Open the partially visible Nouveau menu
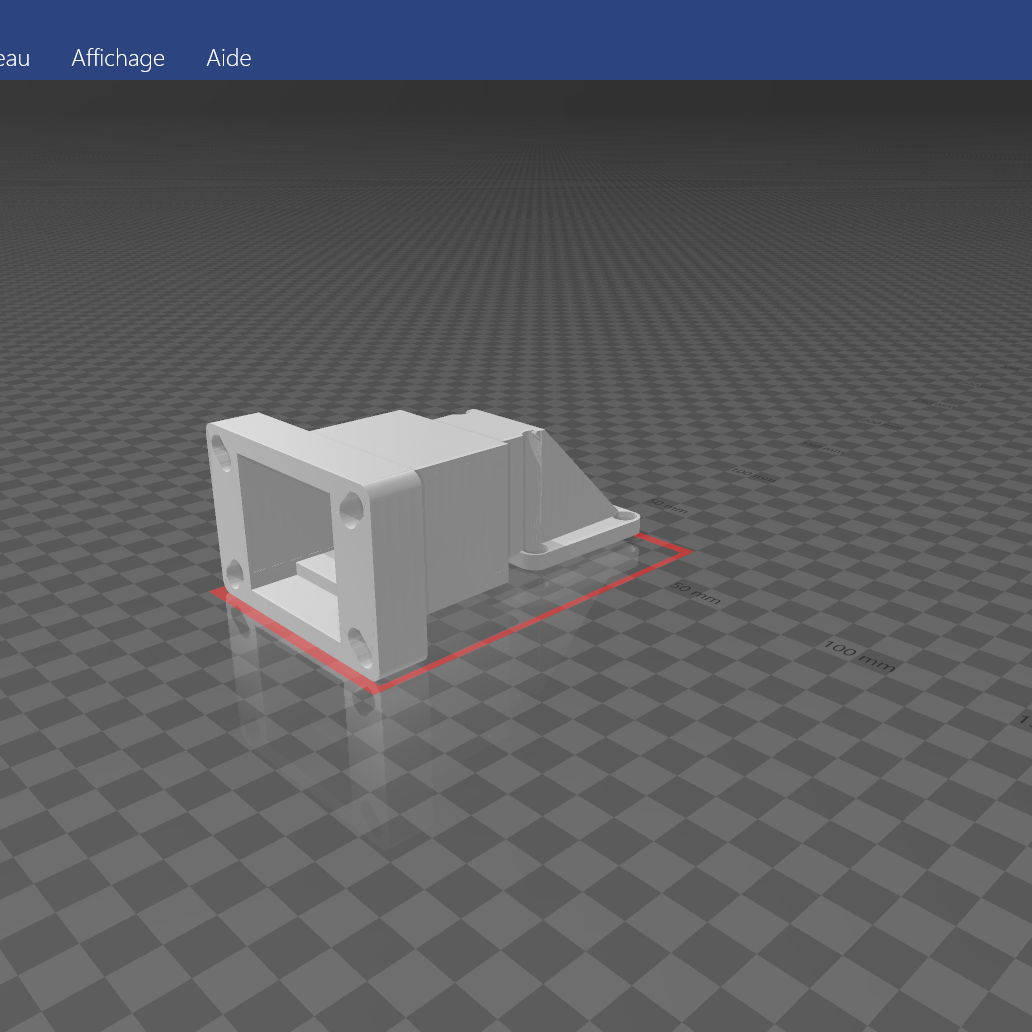This screenshot has width=1032, height=1032. (x=14, y=58)
